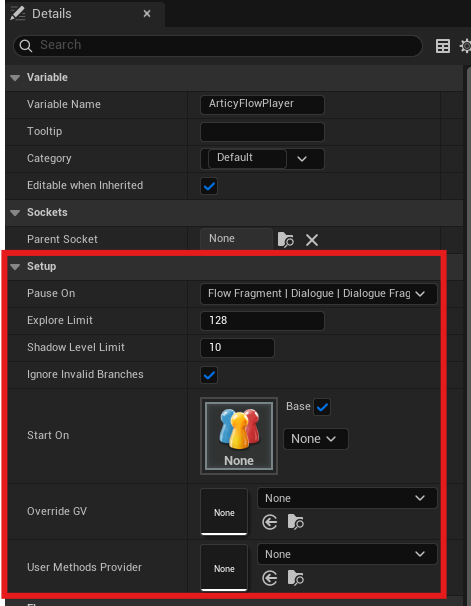
Task: Use selected asset arrow for User Methods Provider
Action: click(x=269, y=579)
